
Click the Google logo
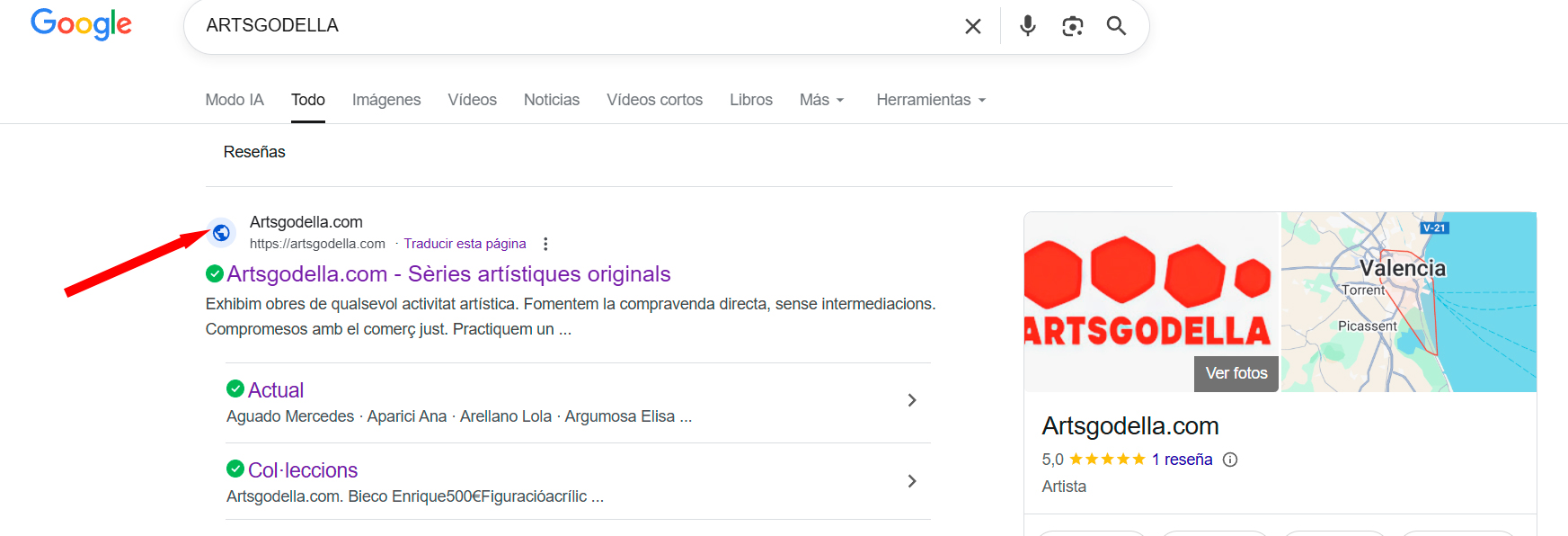[x=81, y=24]
